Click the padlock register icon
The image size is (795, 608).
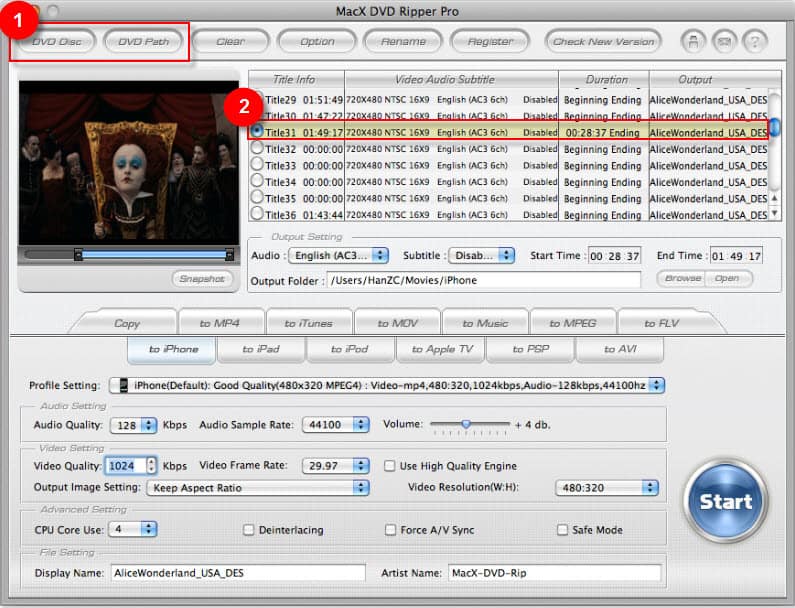click(693, 41)
